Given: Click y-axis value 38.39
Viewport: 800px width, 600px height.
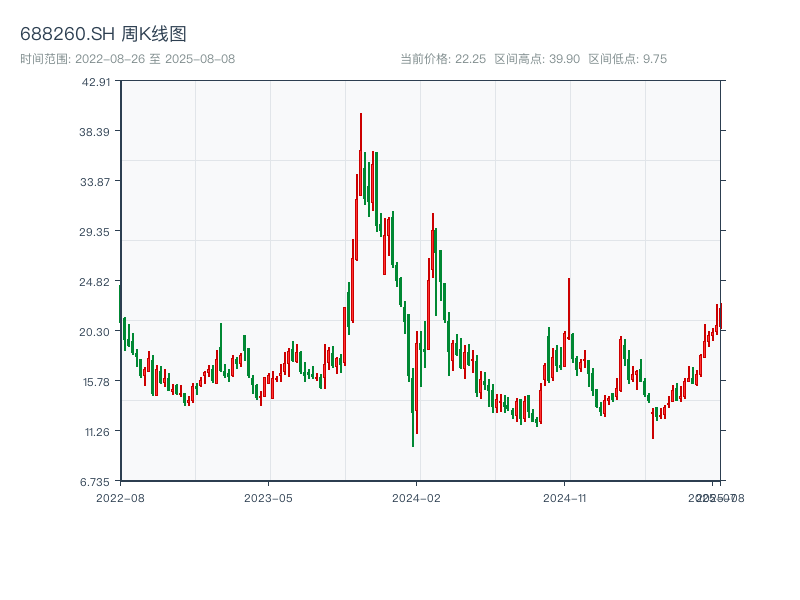Looking at the screenshot, I should [94, 132].
